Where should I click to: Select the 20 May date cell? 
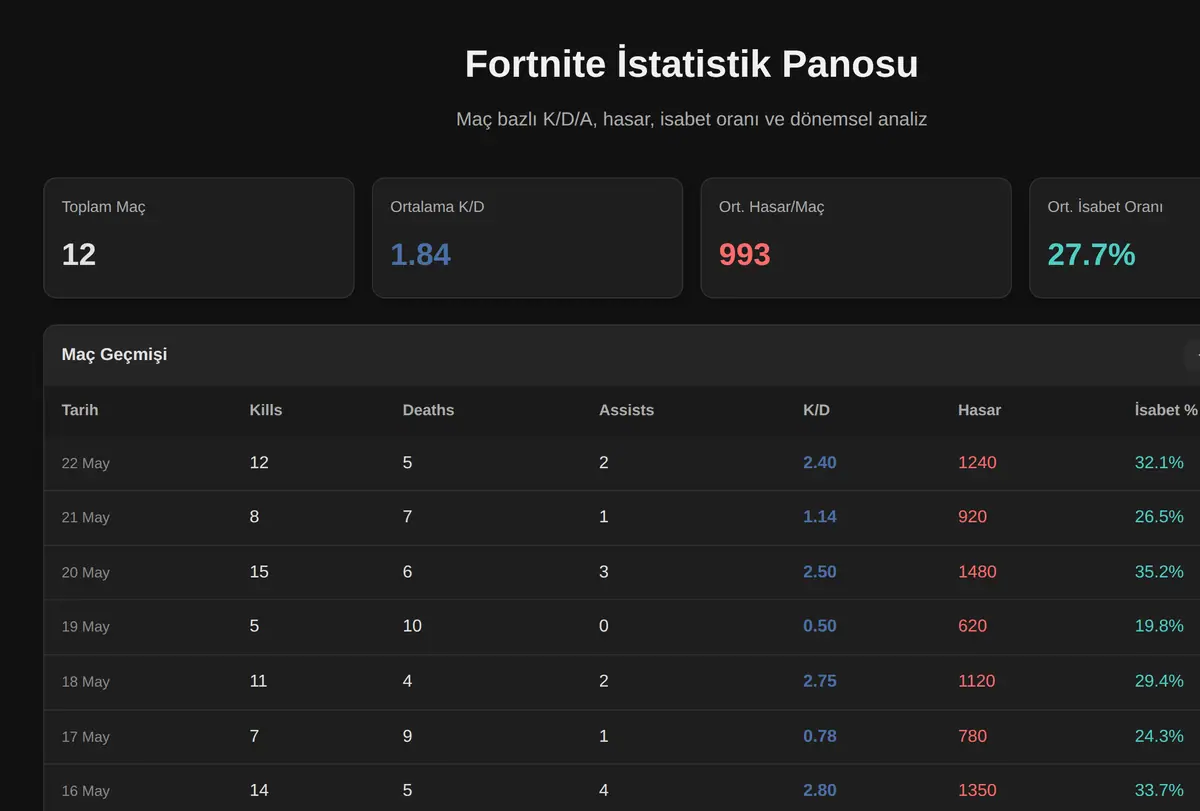[86, 572]
